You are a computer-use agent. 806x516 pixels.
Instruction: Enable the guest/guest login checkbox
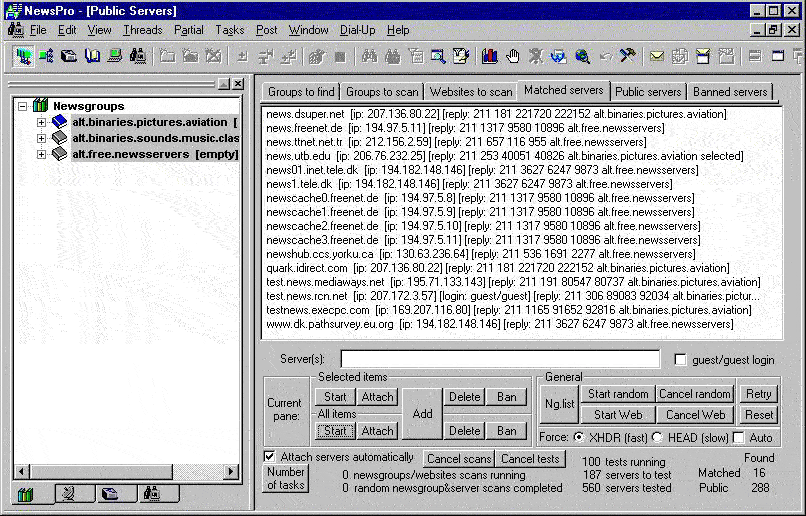click(x=681, y=360)
